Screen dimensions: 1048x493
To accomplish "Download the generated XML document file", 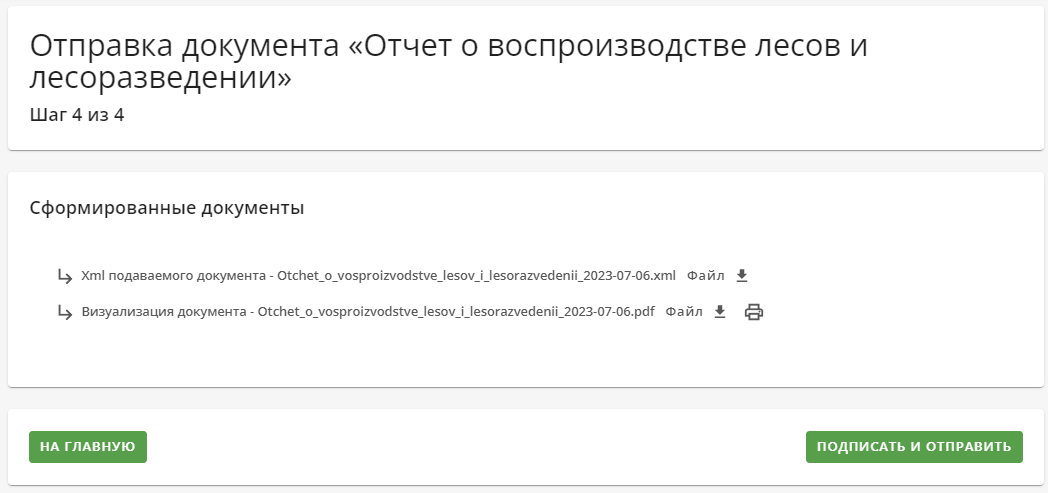I will [x=742, y=276].
